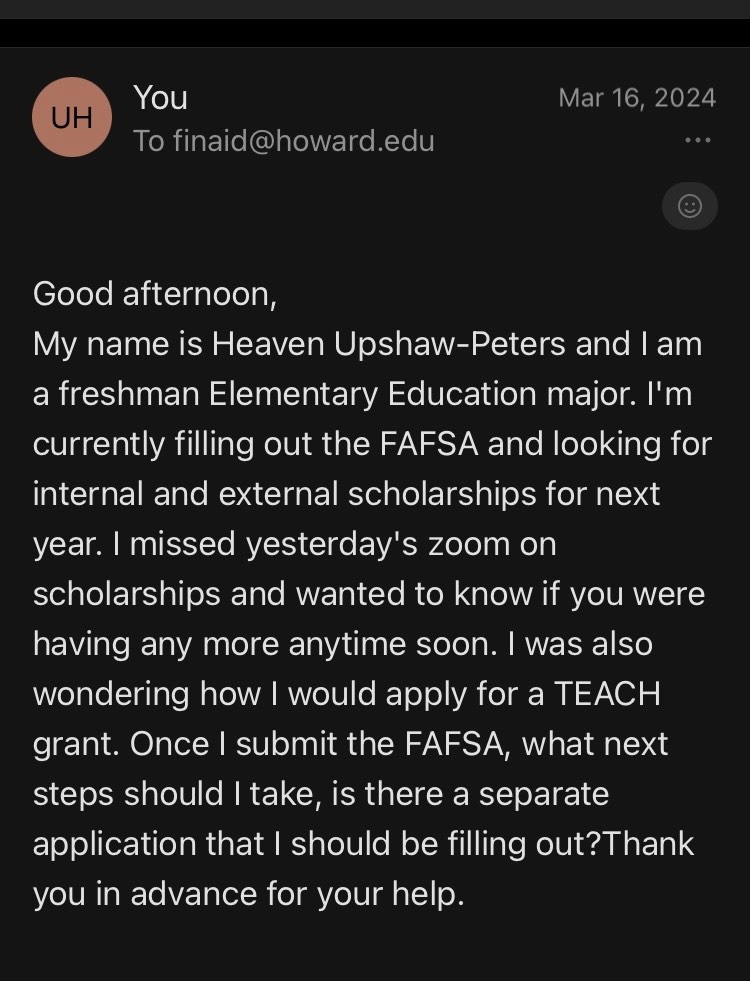Tap the UH sender avatar circle

click(x=72, y=117)
